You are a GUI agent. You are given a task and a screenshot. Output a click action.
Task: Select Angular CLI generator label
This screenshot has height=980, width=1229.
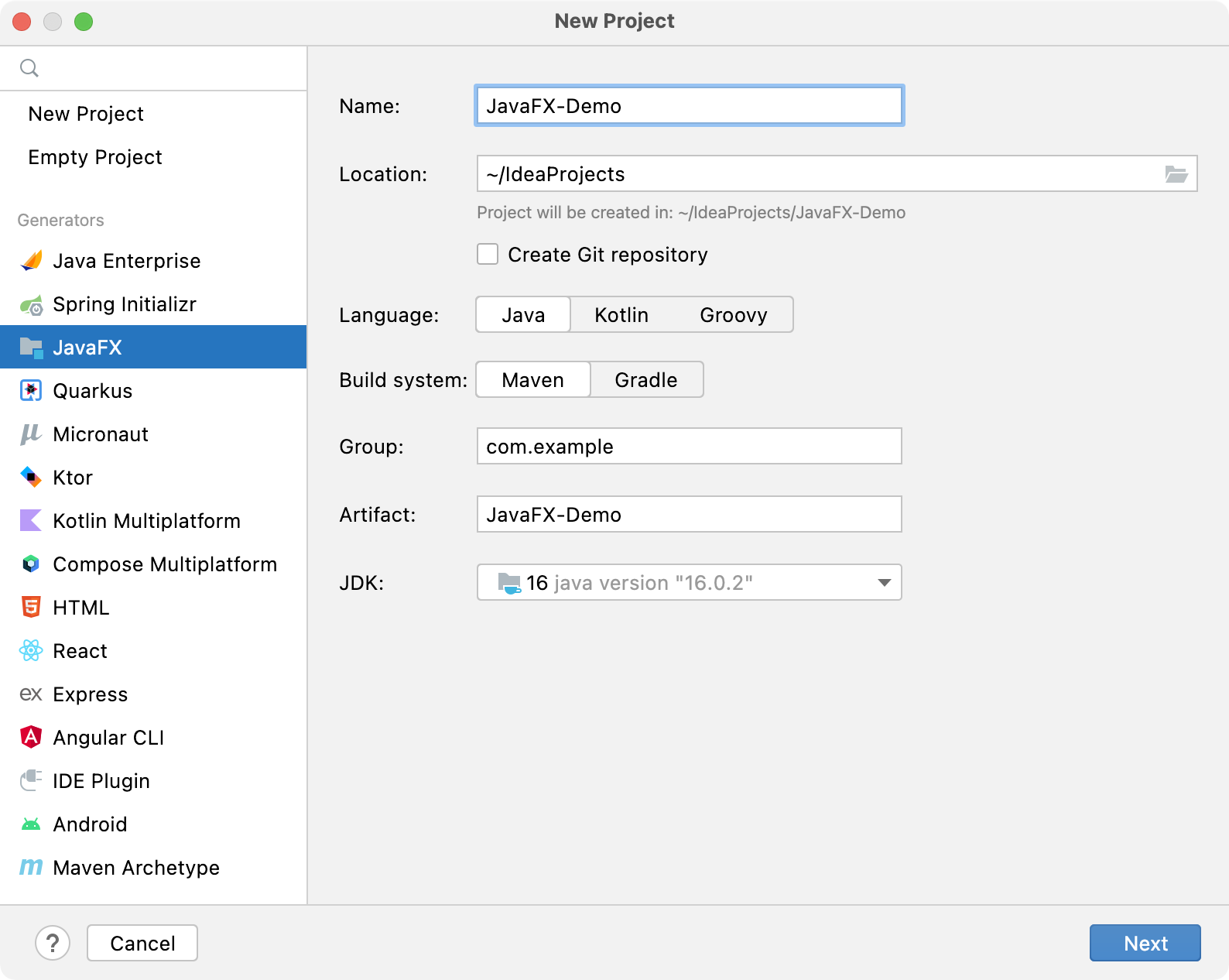[108, 738]
